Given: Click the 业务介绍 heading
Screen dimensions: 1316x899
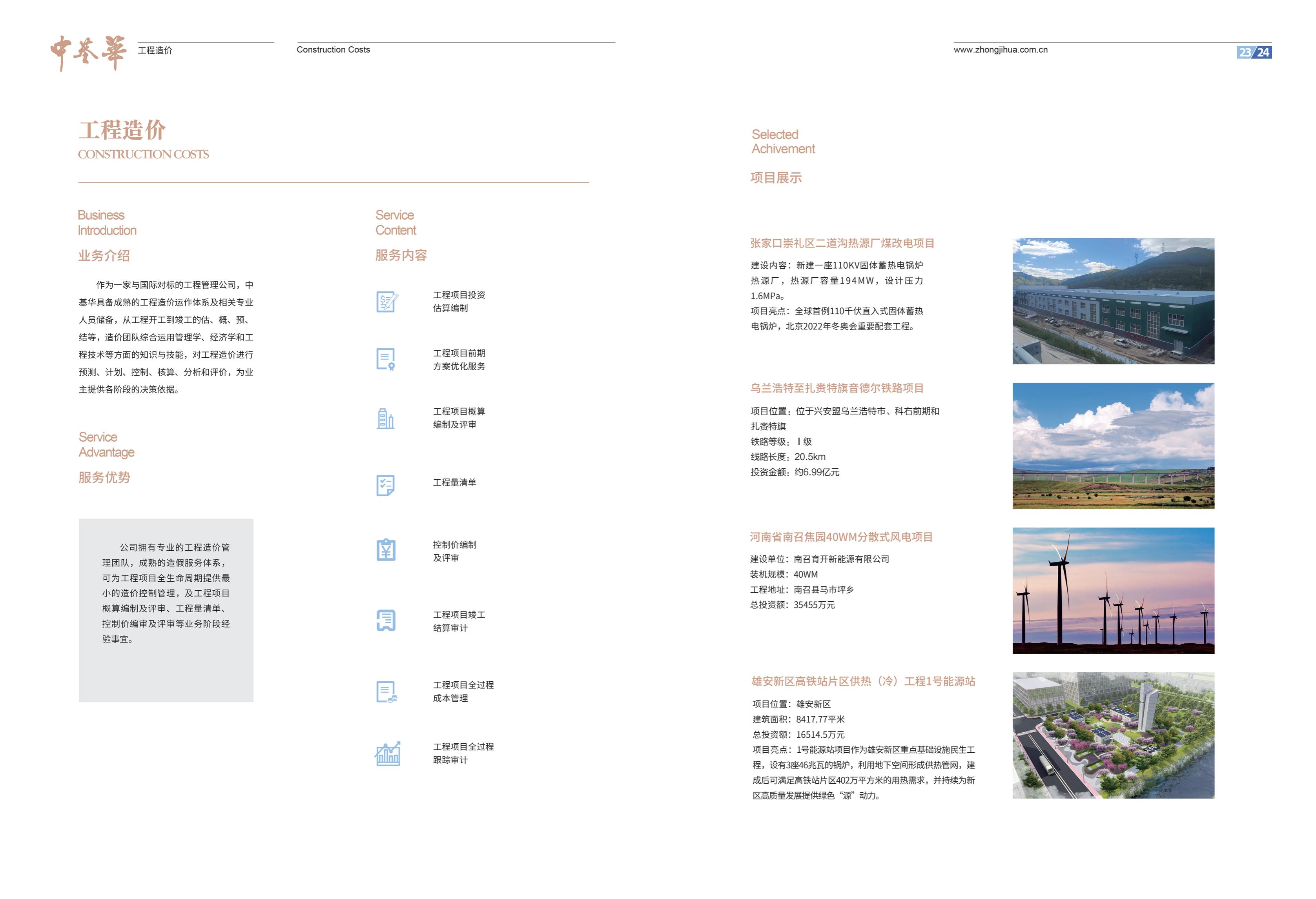Looking at the screenshot, I should (x=104, y=256).
